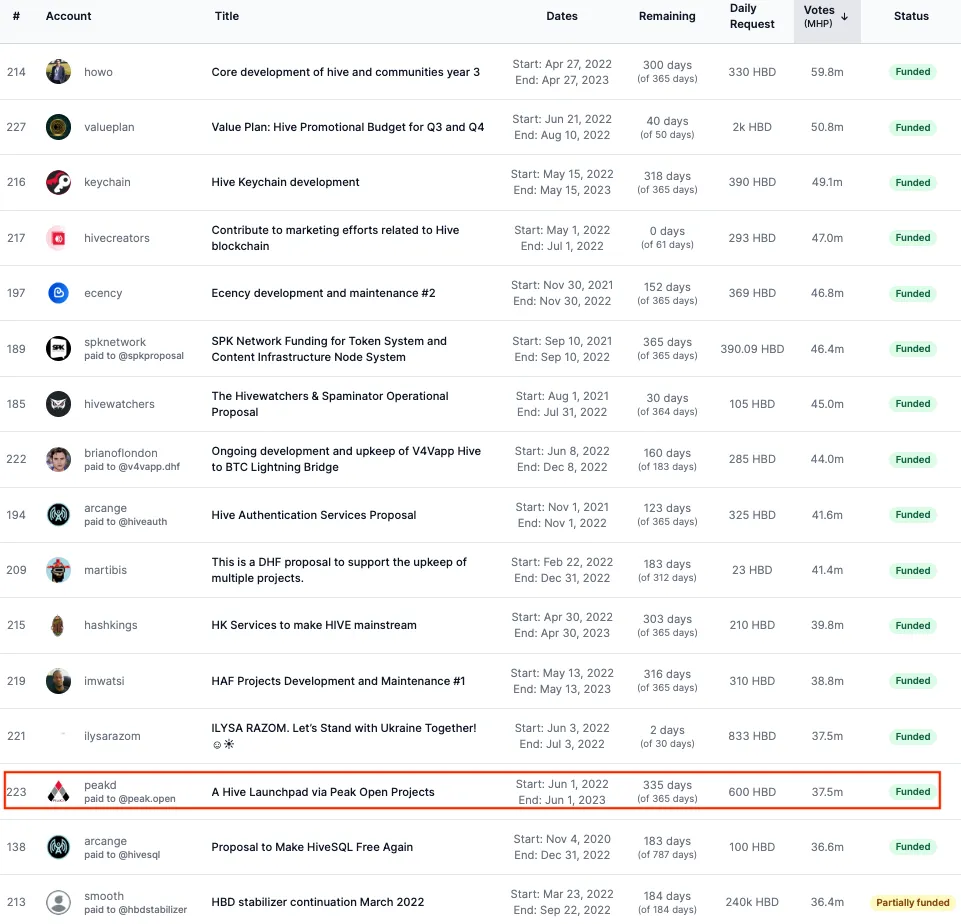This screenshot has height=924, width=961.
Task: Click Funded badge in peakd row
Action: coord(912,792)
